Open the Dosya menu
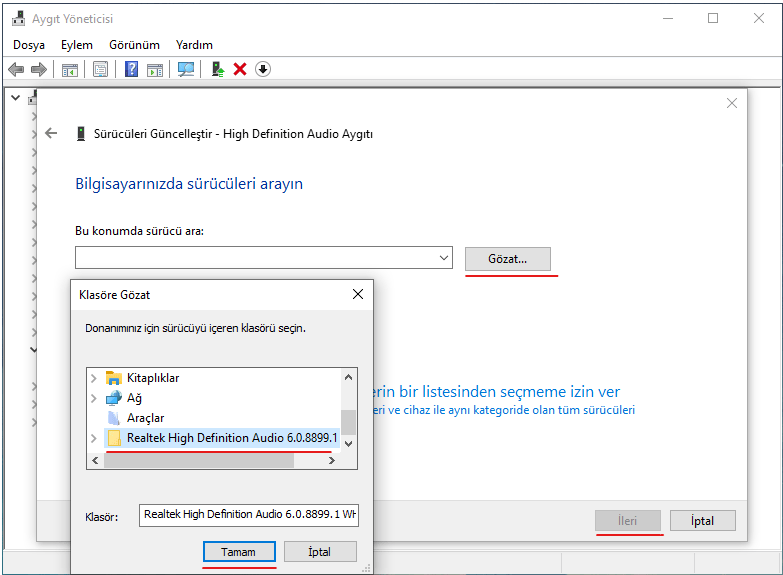This screenshot has width=783, height=575. coord(29,45)
